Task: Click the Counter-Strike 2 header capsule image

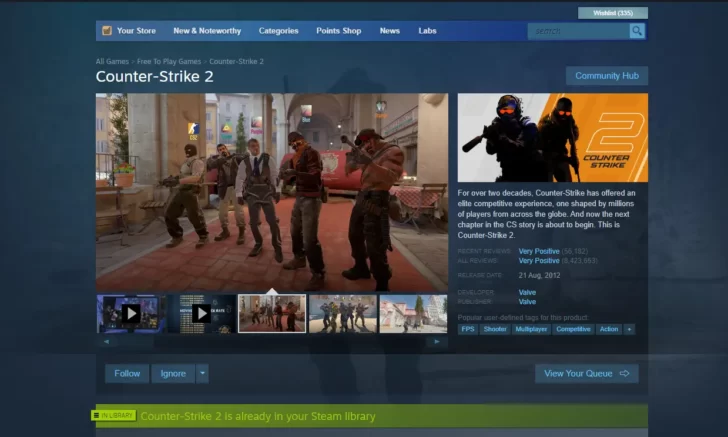Action: click(x=552, y=137)
